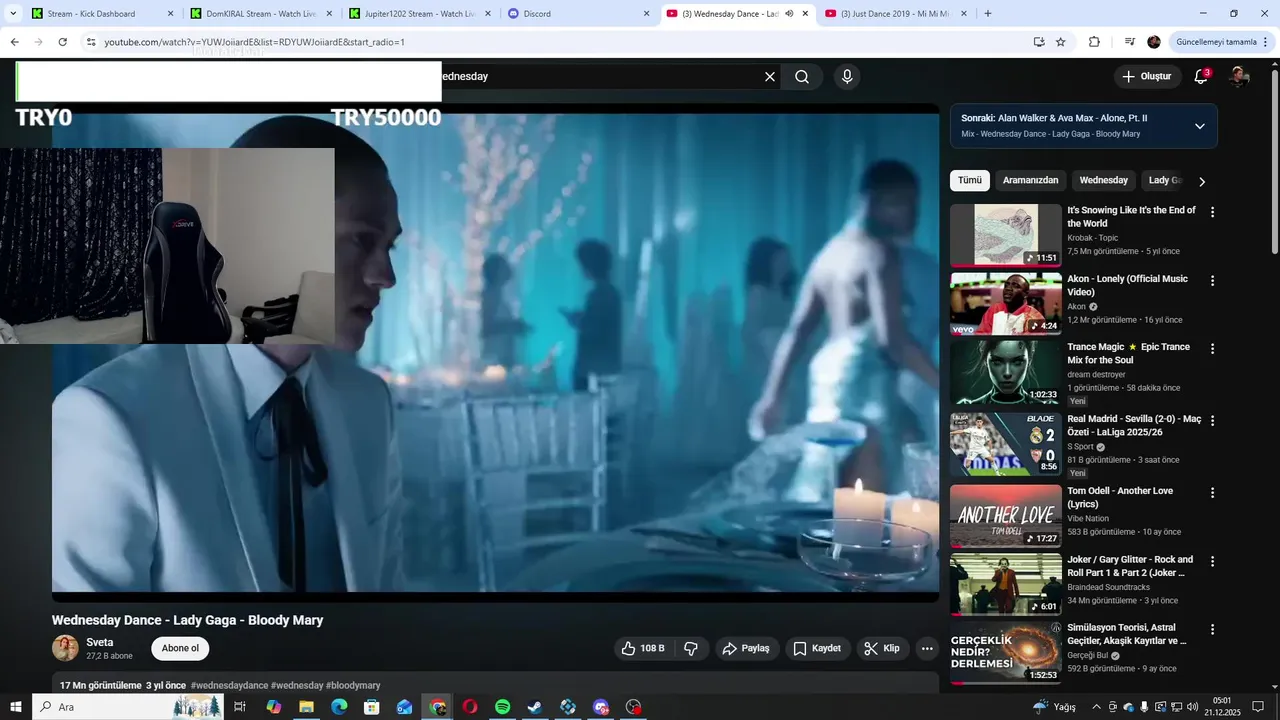Screen dimensions: 1280x720
Task: Switch to Jupiter1202 Stream tab
Action: tap(420, 14)
